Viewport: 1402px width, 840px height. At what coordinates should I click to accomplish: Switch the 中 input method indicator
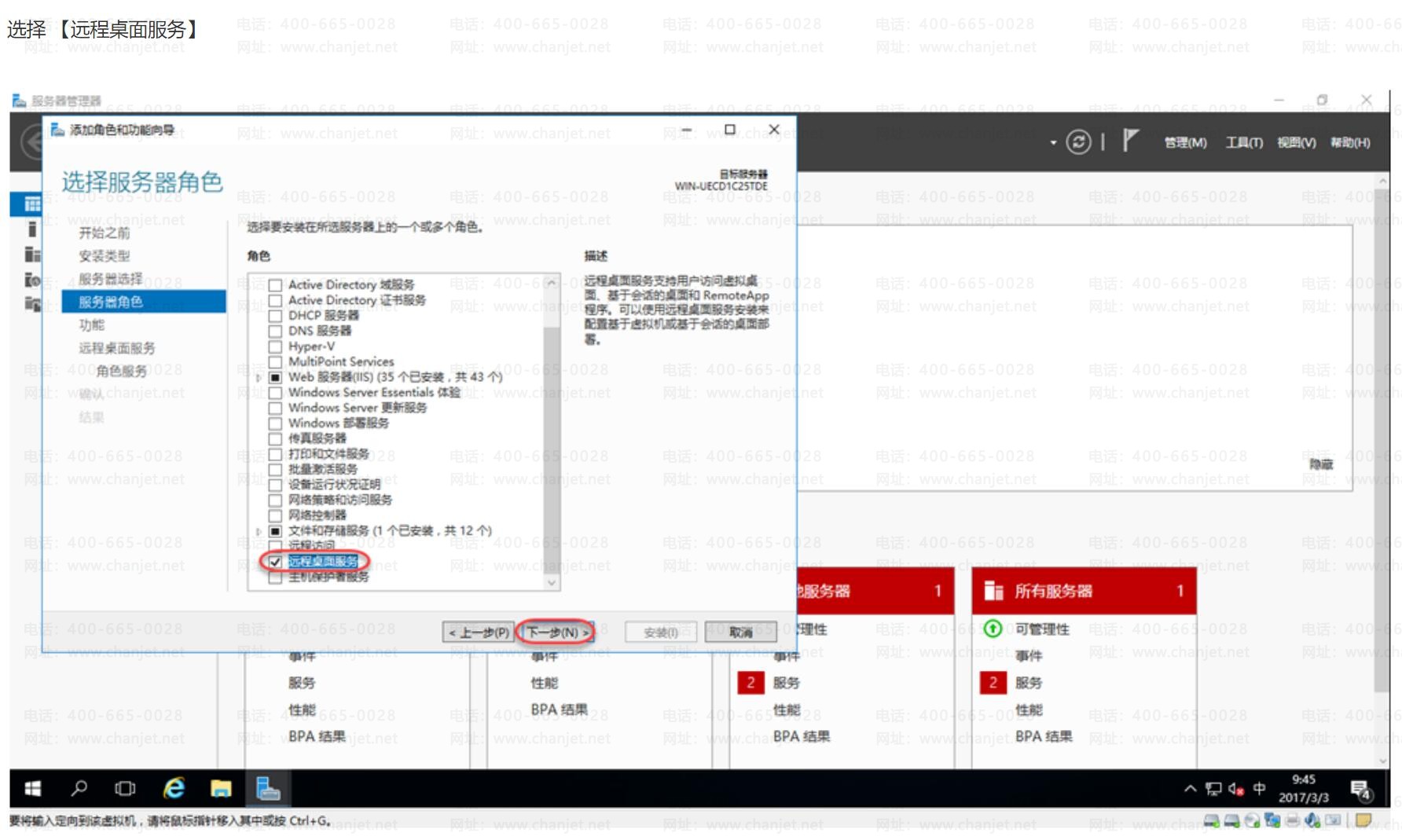1260,788
